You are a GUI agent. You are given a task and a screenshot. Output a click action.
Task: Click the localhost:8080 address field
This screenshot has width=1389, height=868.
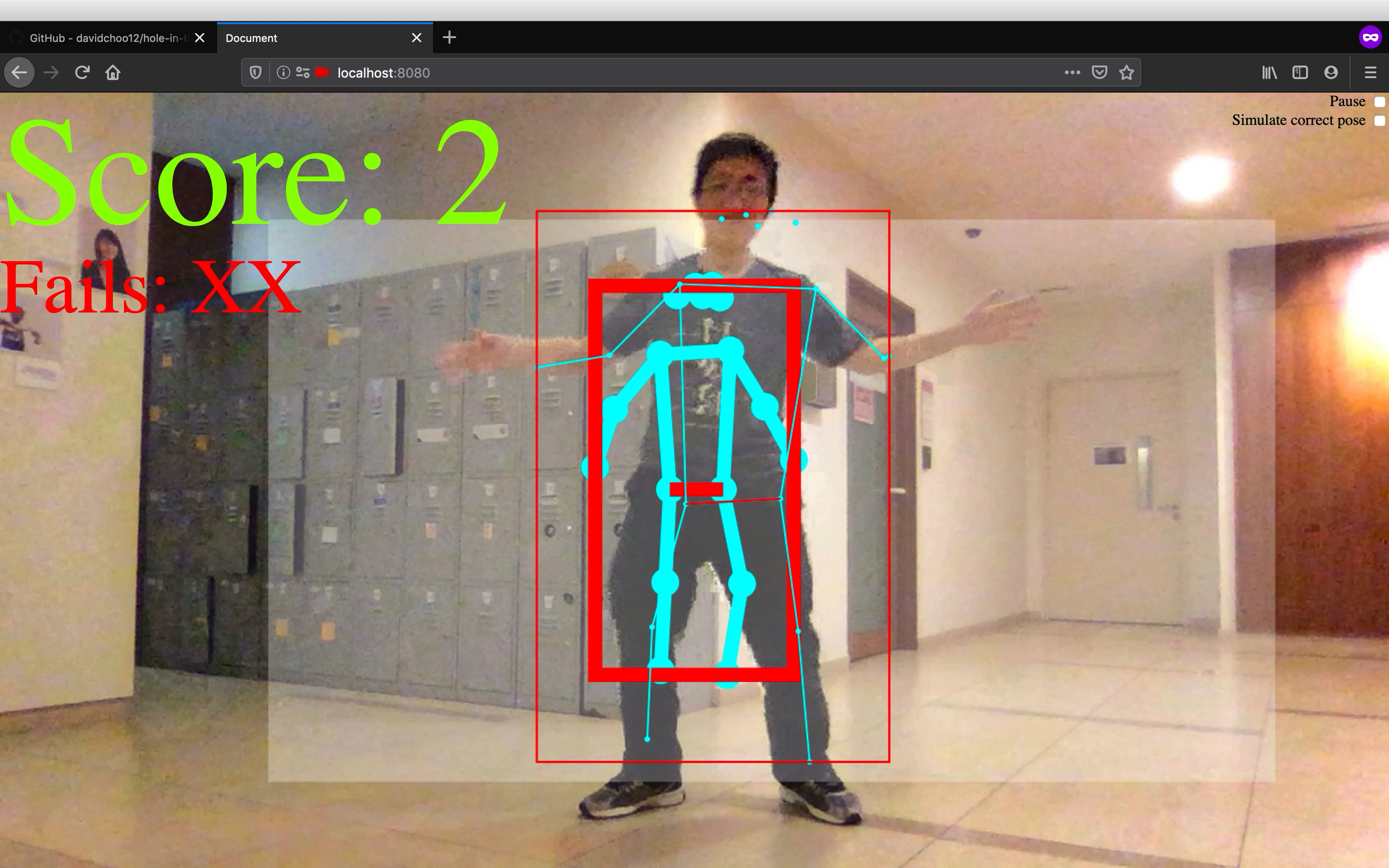click(x=631, y=73)
